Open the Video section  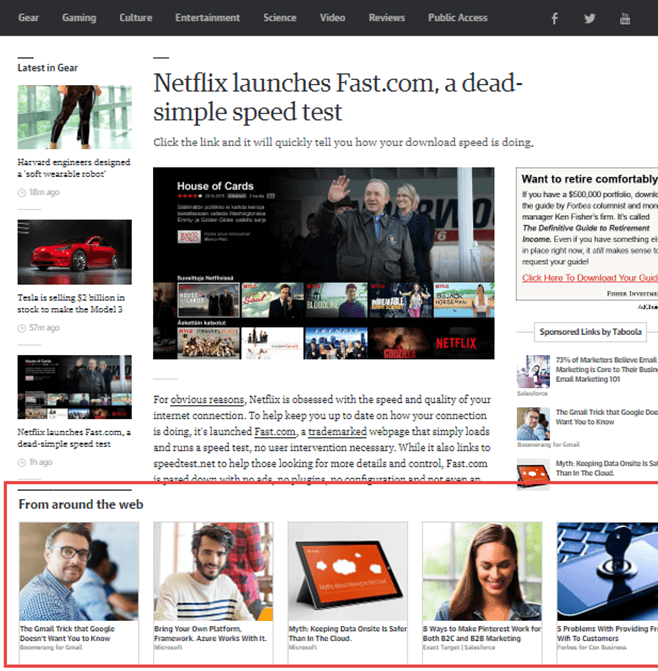click(x=332, y=18)
